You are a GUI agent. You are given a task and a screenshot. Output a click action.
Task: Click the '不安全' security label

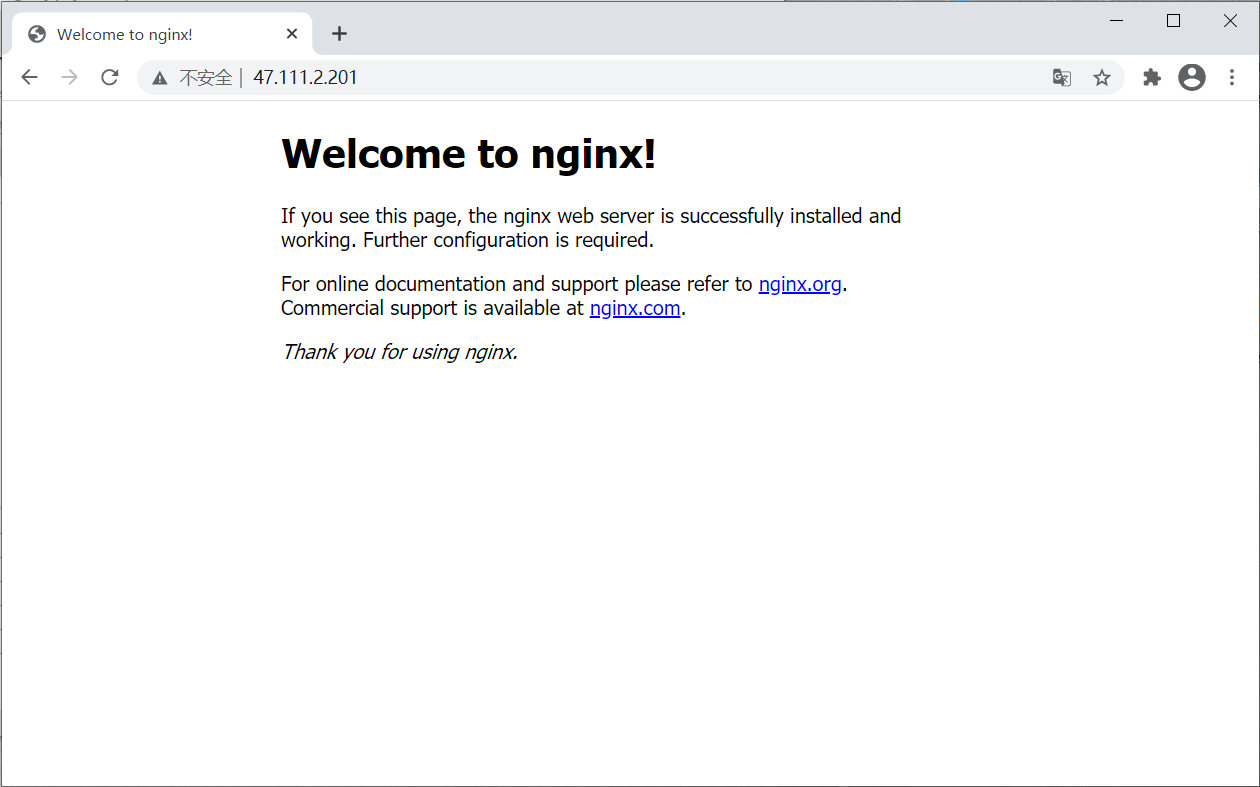pos(205,78)
